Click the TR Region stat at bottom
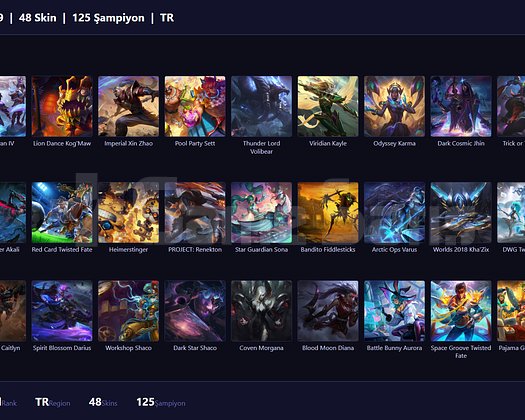 click(x=53, y=402)
